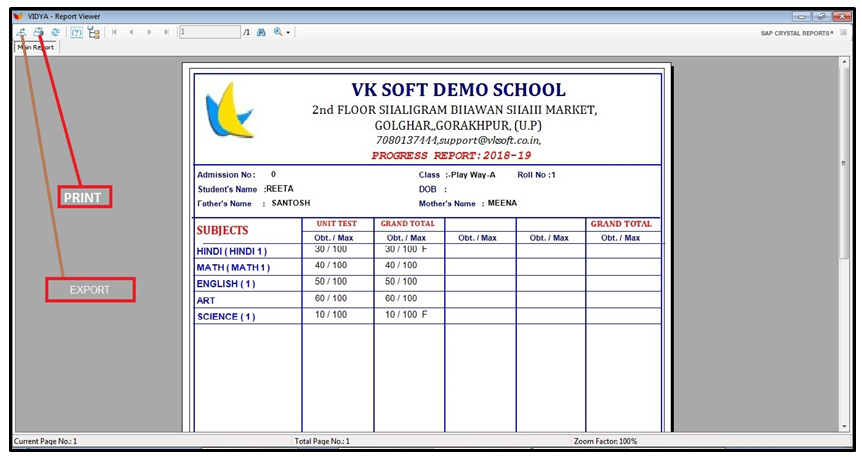Click mother's name MEENA
862x457 pixels.
502,203
